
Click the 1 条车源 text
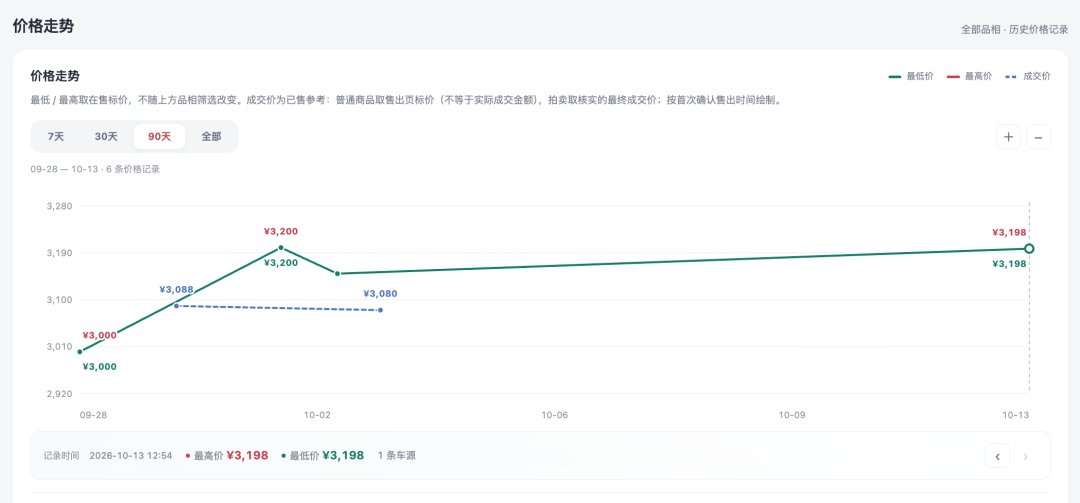tap(396, 455)
